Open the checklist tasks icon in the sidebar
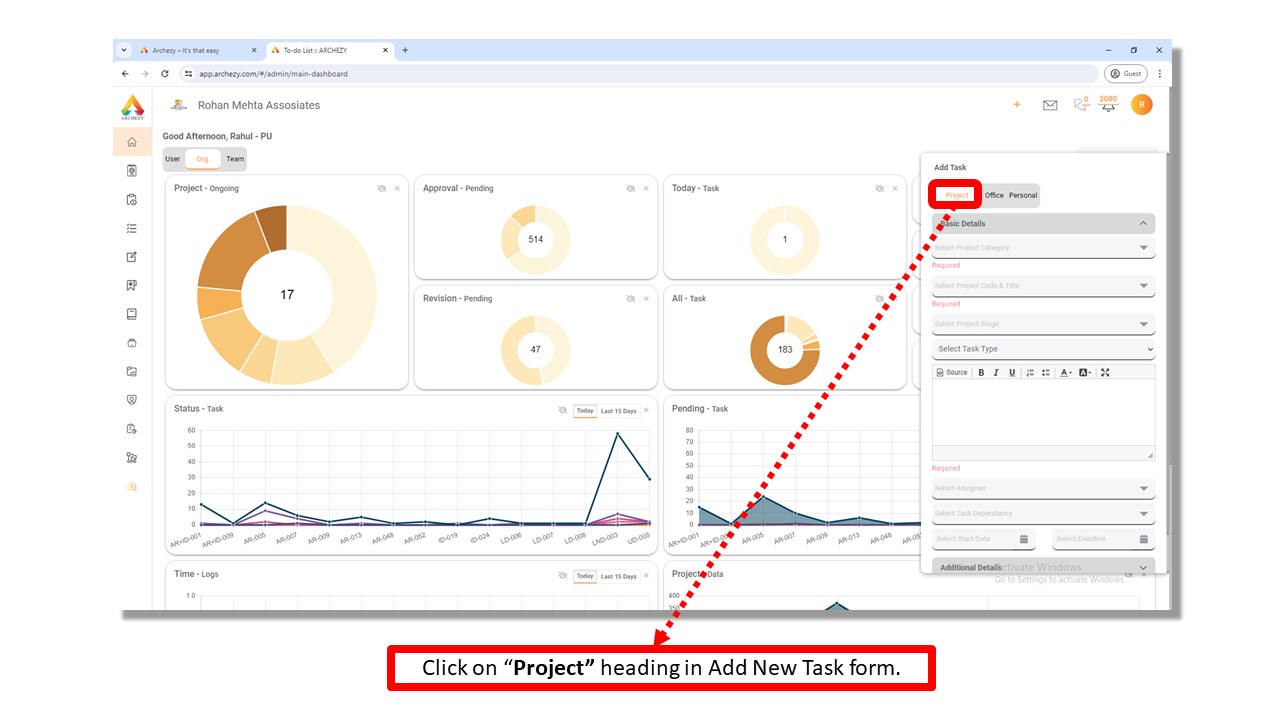Screen dimensions: 1280x720 (x=132, y=228)
